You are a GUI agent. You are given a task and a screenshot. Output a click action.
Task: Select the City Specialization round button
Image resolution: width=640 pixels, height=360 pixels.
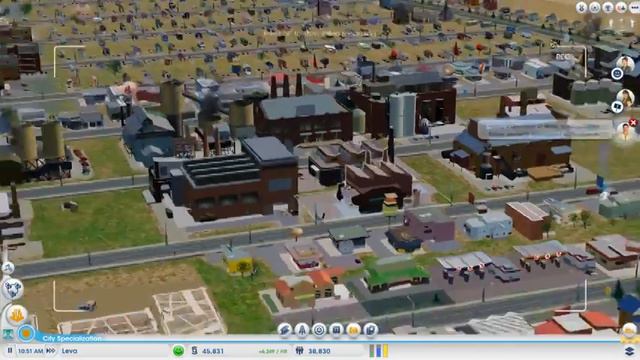coord(26,333)
